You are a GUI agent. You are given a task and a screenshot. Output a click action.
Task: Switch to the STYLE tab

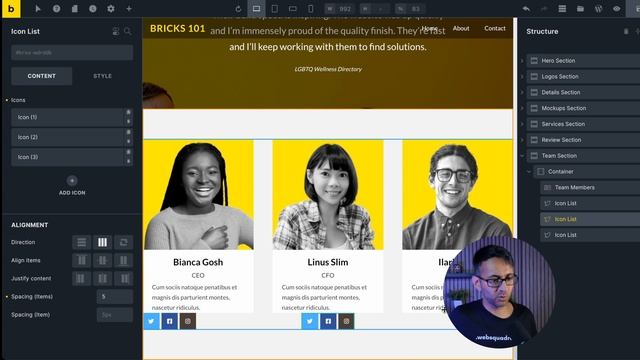click(x=102, y=76)
